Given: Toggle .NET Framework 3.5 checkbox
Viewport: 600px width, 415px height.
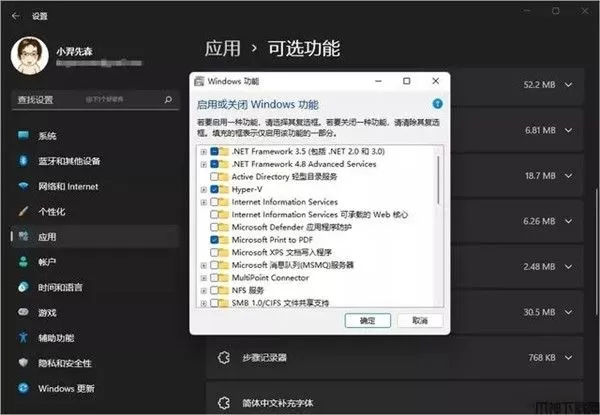Looking at the screenshot, I should tap(214, 151).
